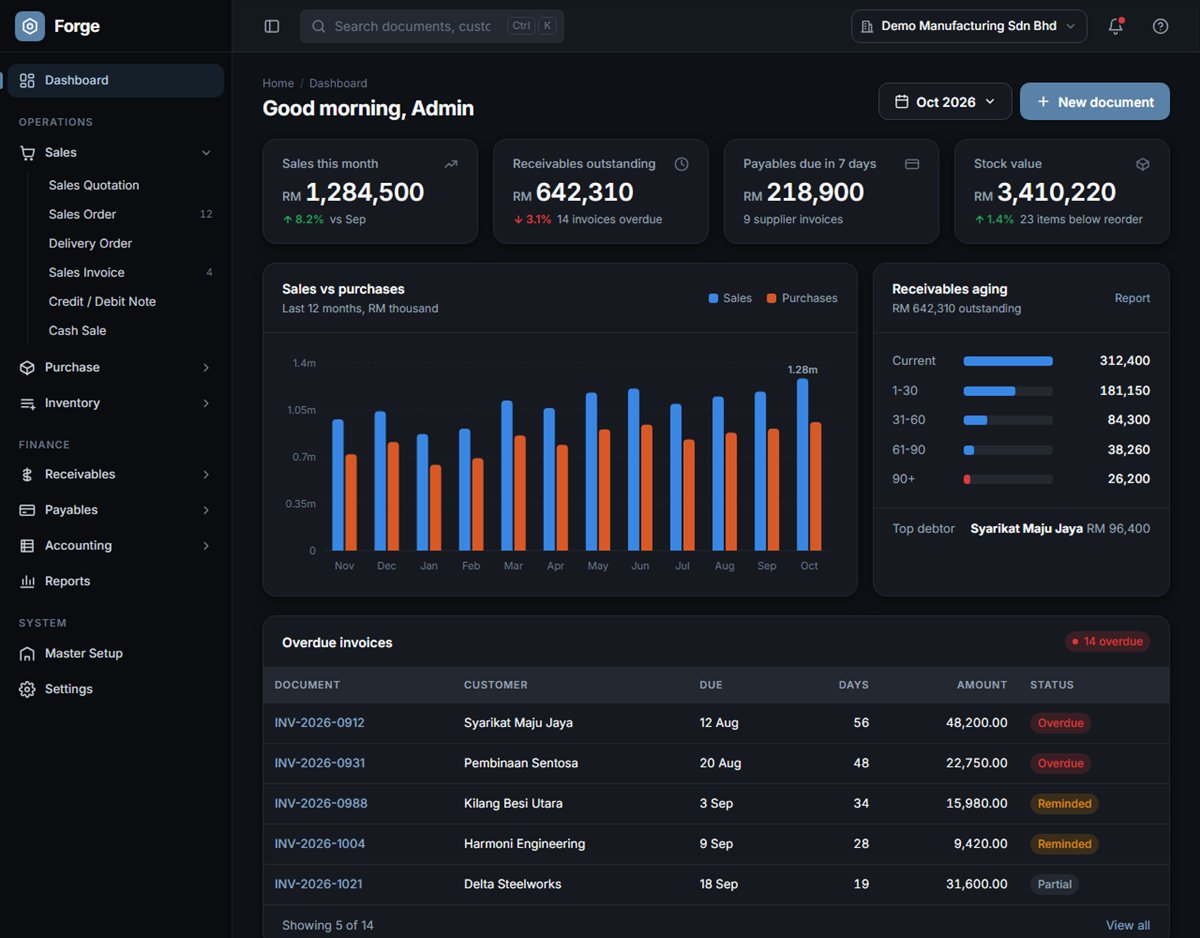Click the Purchase box icon
The height and width of the screenshot is (938, 1200).
click(27, 367)
